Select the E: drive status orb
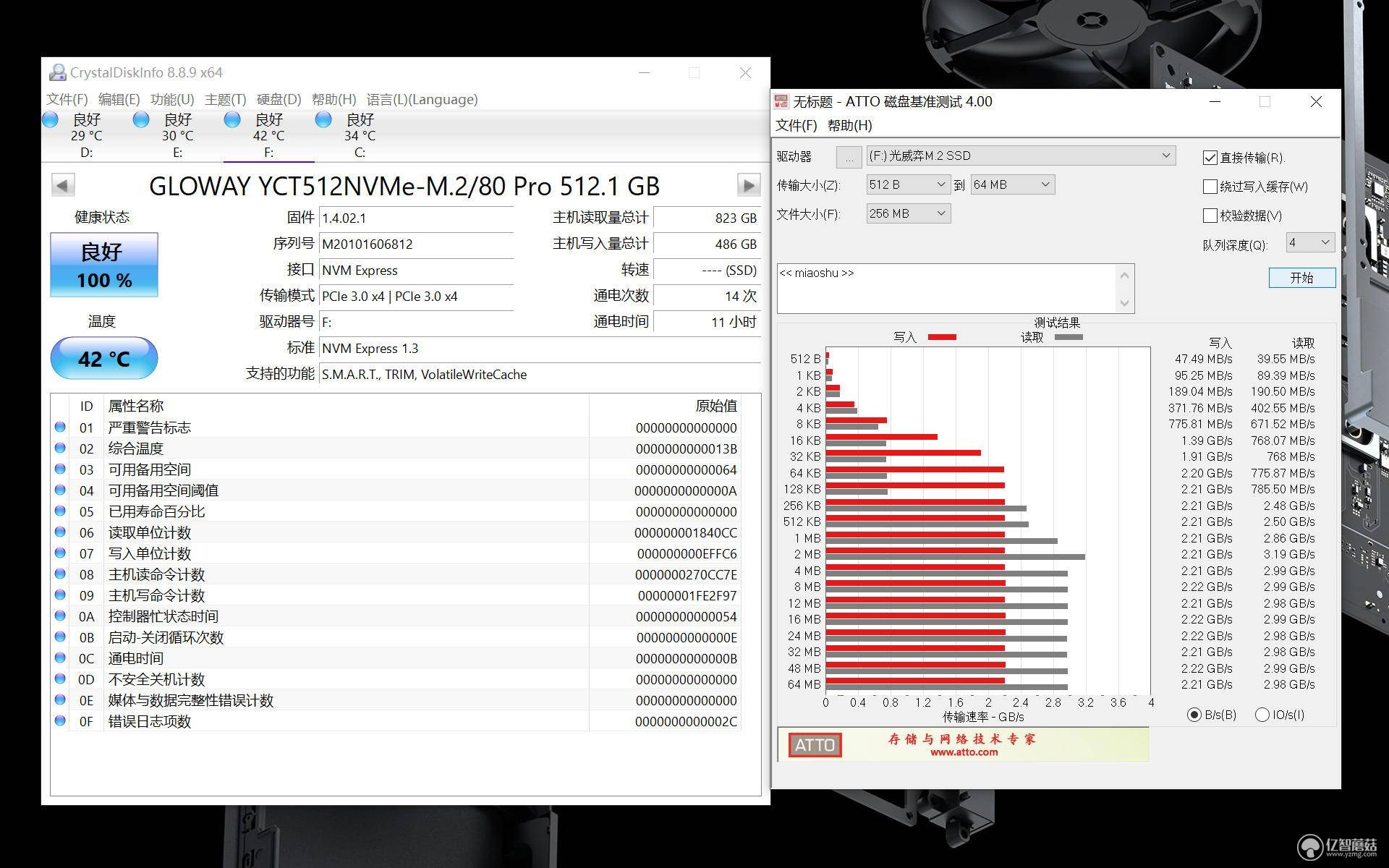This screenshot has height=868, width=1389. [x=141, y=119]
